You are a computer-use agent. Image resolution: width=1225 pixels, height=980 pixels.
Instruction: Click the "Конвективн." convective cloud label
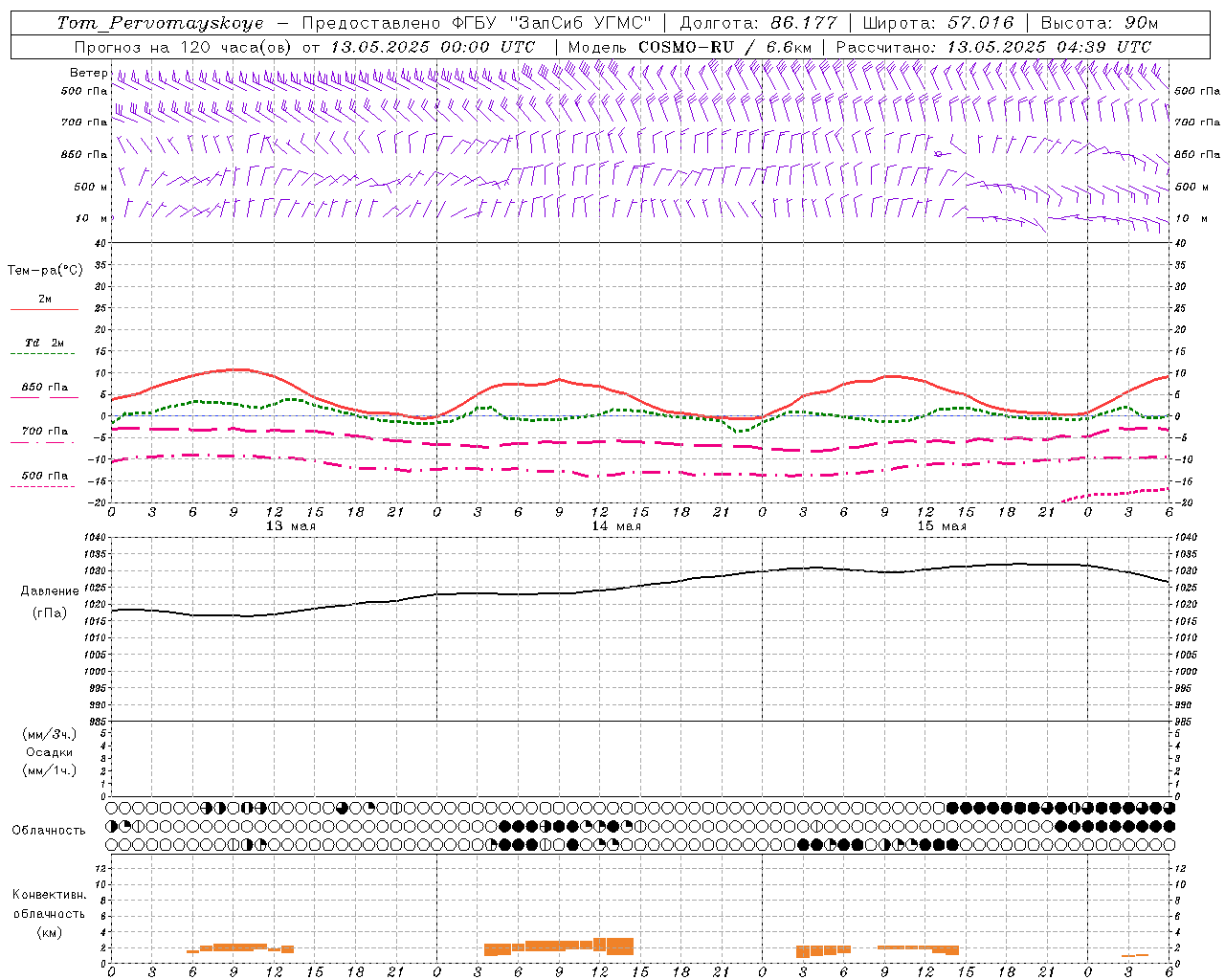pyautogui.click(x=49, y=895)
